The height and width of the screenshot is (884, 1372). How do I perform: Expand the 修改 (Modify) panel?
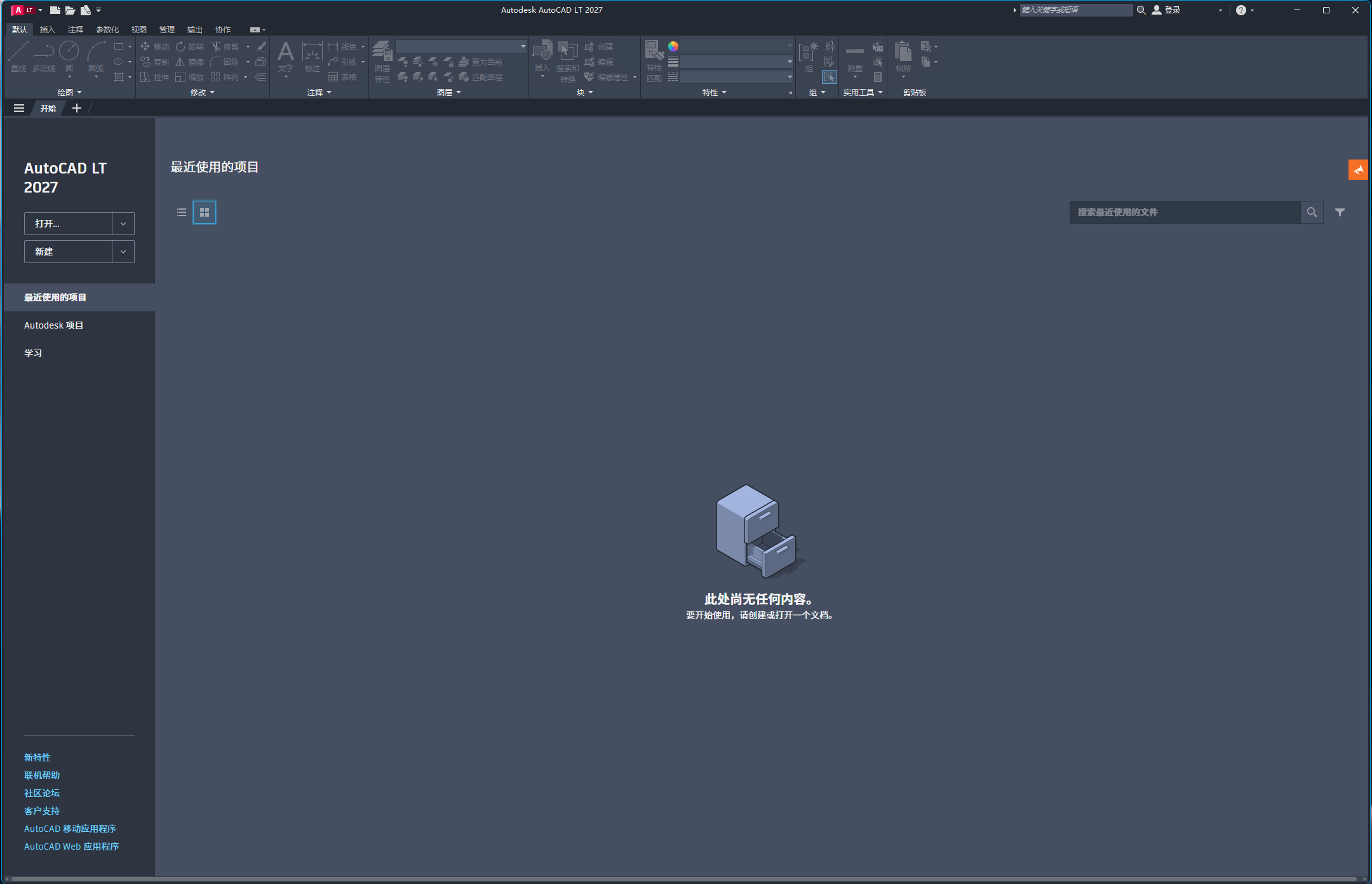coord(203,93)
